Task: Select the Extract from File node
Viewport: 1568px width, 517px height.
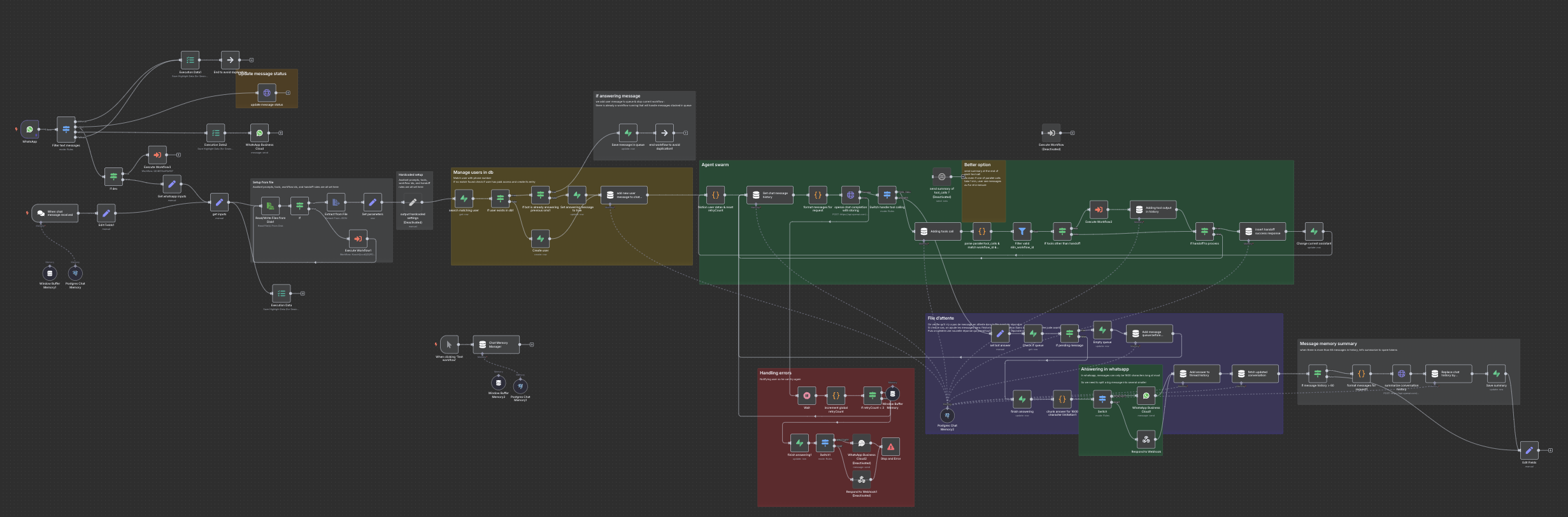Action: coord(336,202)
